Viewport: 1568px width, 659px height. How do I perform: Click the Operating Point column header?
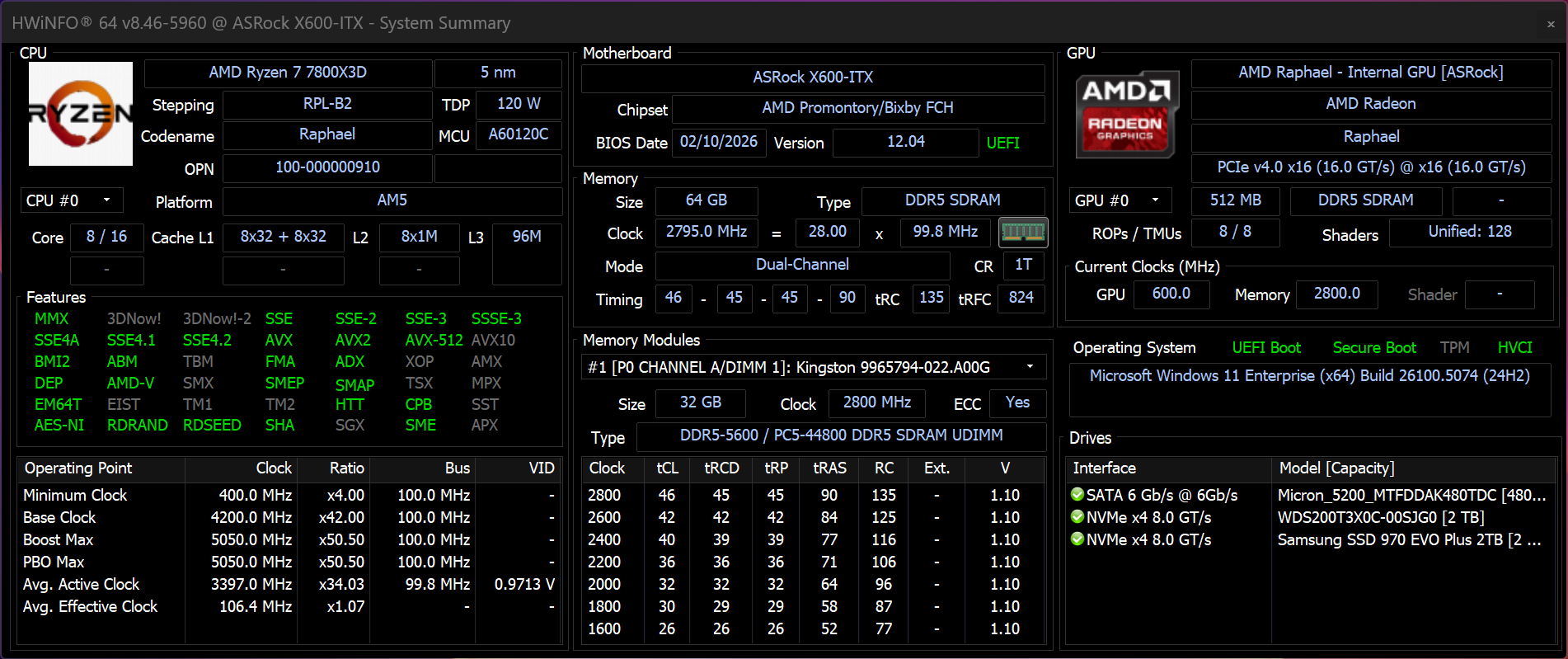point(78,468)
